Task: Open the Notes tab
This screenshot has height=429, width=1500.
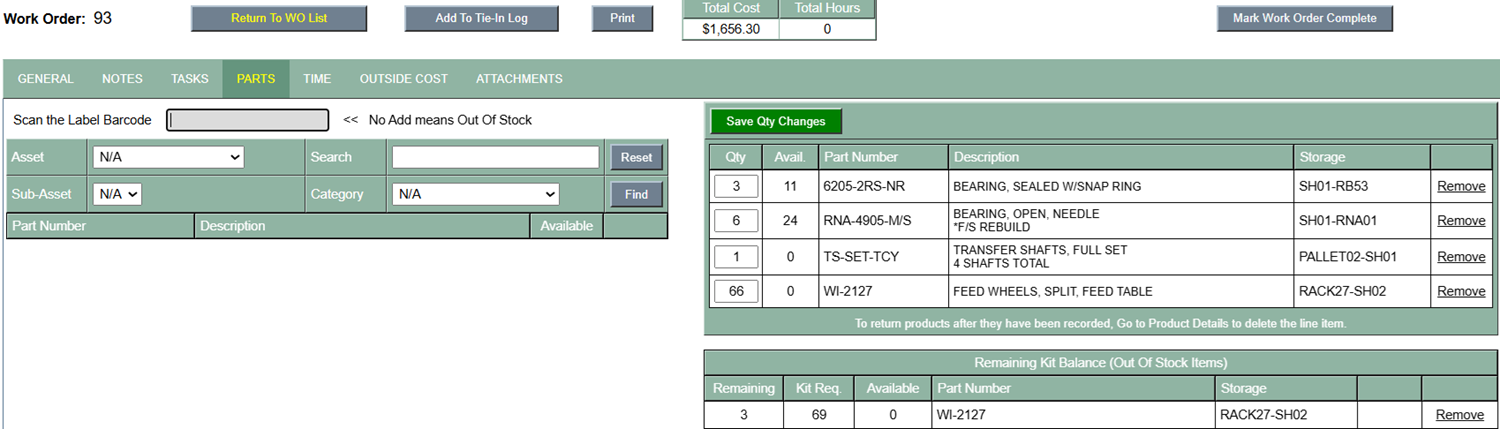Action: tap(122, 79)
